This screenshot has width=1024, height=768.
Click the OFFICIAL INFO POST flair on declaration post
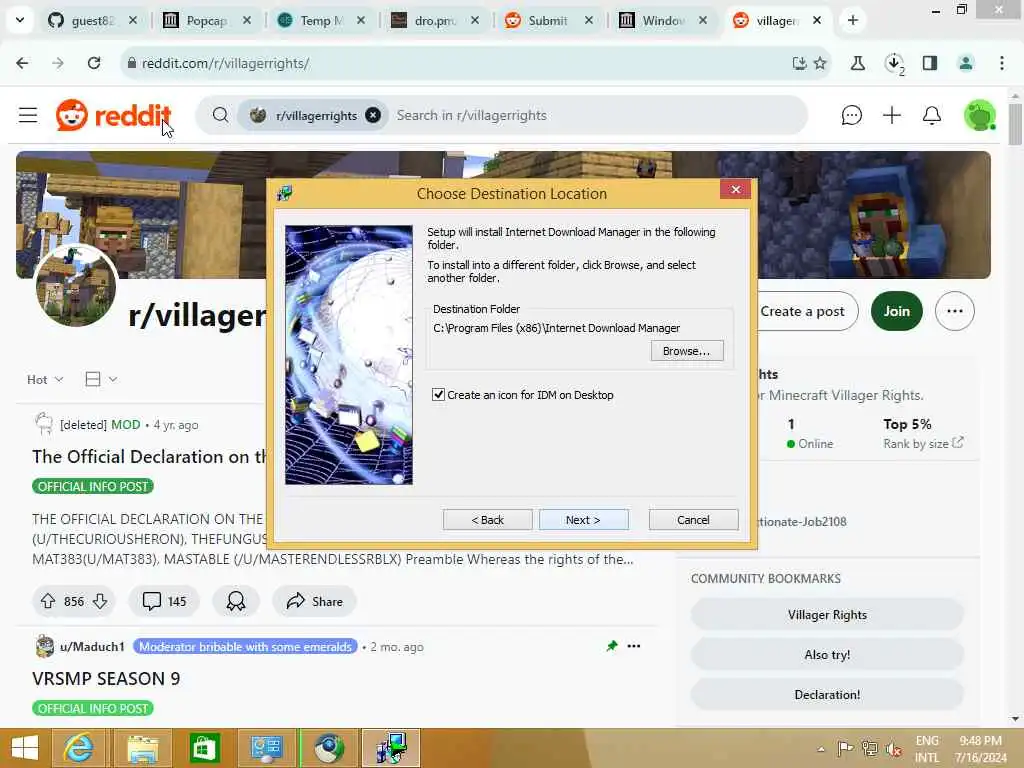click(93, 487)
